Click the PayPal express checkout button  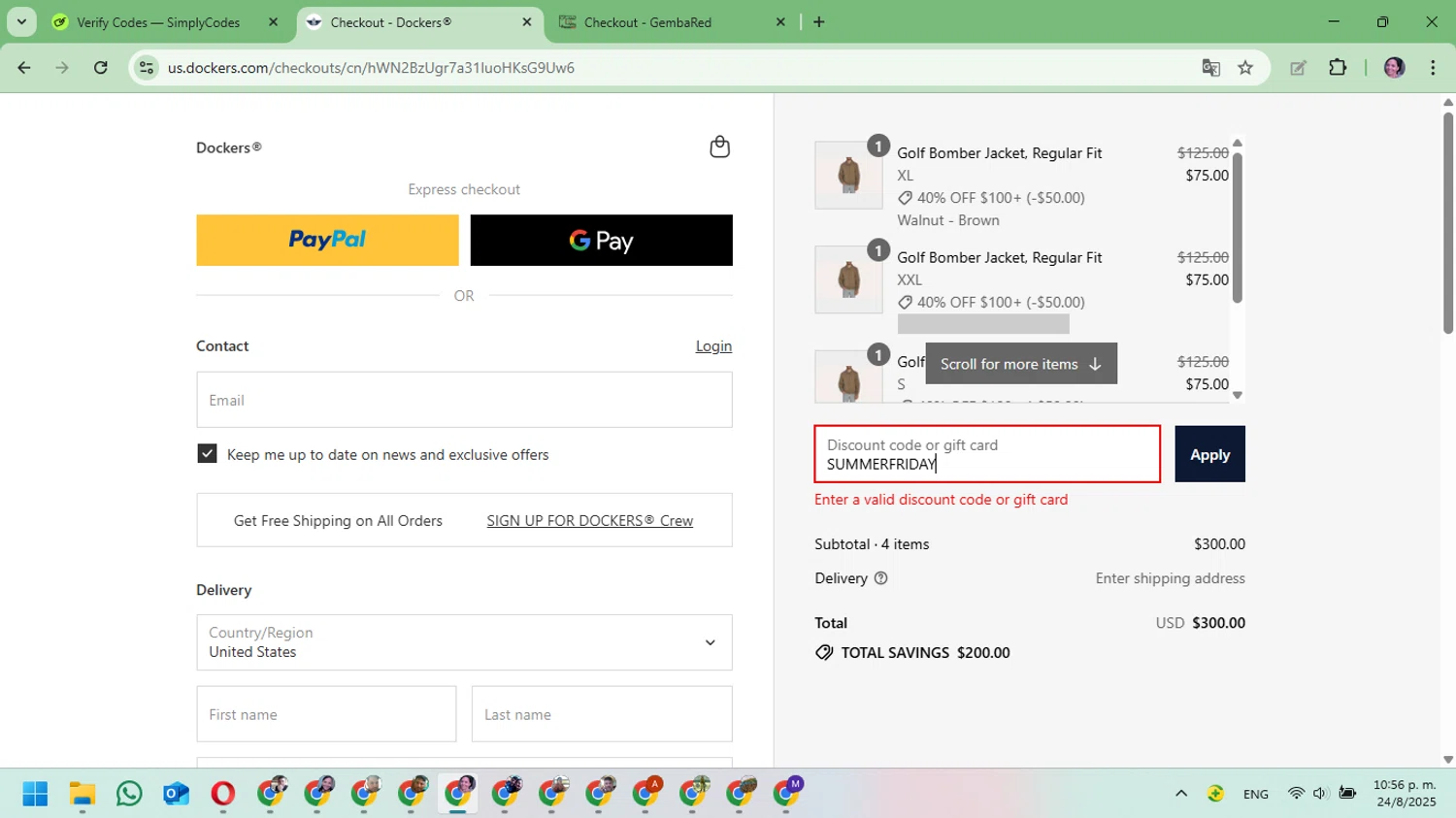(x=327, y=240)
